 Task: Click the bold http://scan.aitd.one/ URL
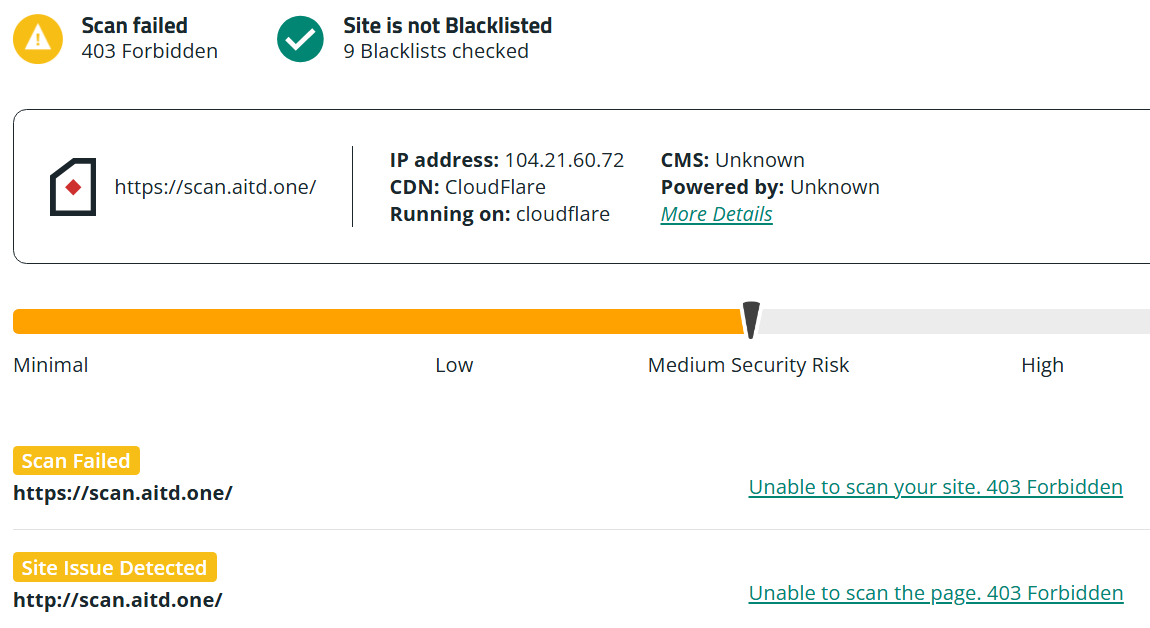click(117, 600)
